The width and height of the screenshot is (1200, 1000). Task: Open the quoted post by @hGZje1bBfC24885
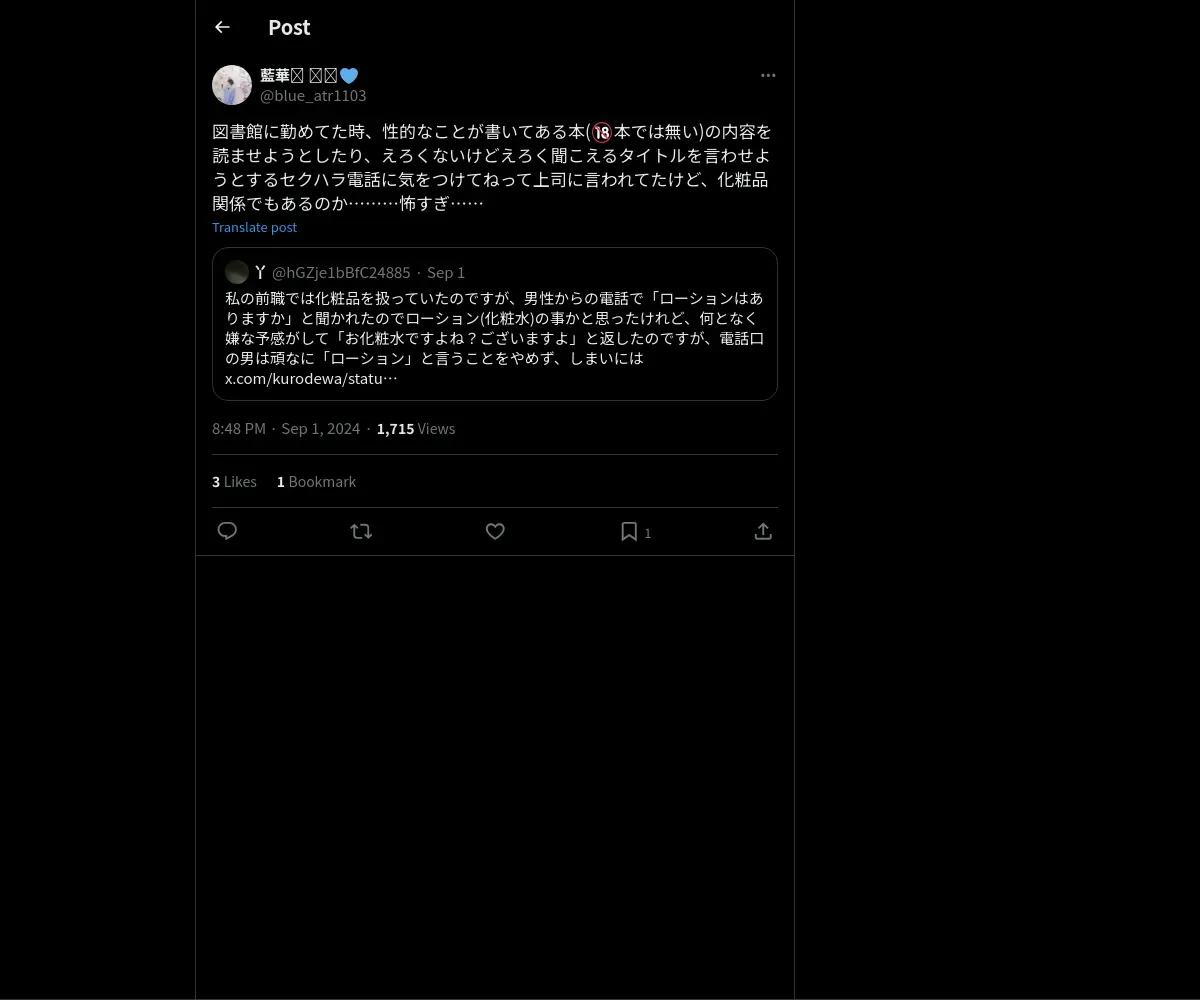click(495, 324)
